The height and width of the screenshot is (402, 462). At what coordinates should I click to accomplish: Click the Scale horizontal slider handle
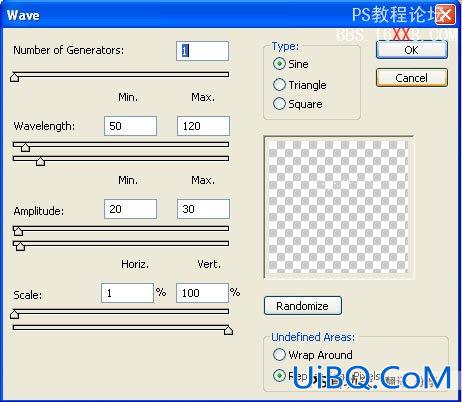pos(14,314)
